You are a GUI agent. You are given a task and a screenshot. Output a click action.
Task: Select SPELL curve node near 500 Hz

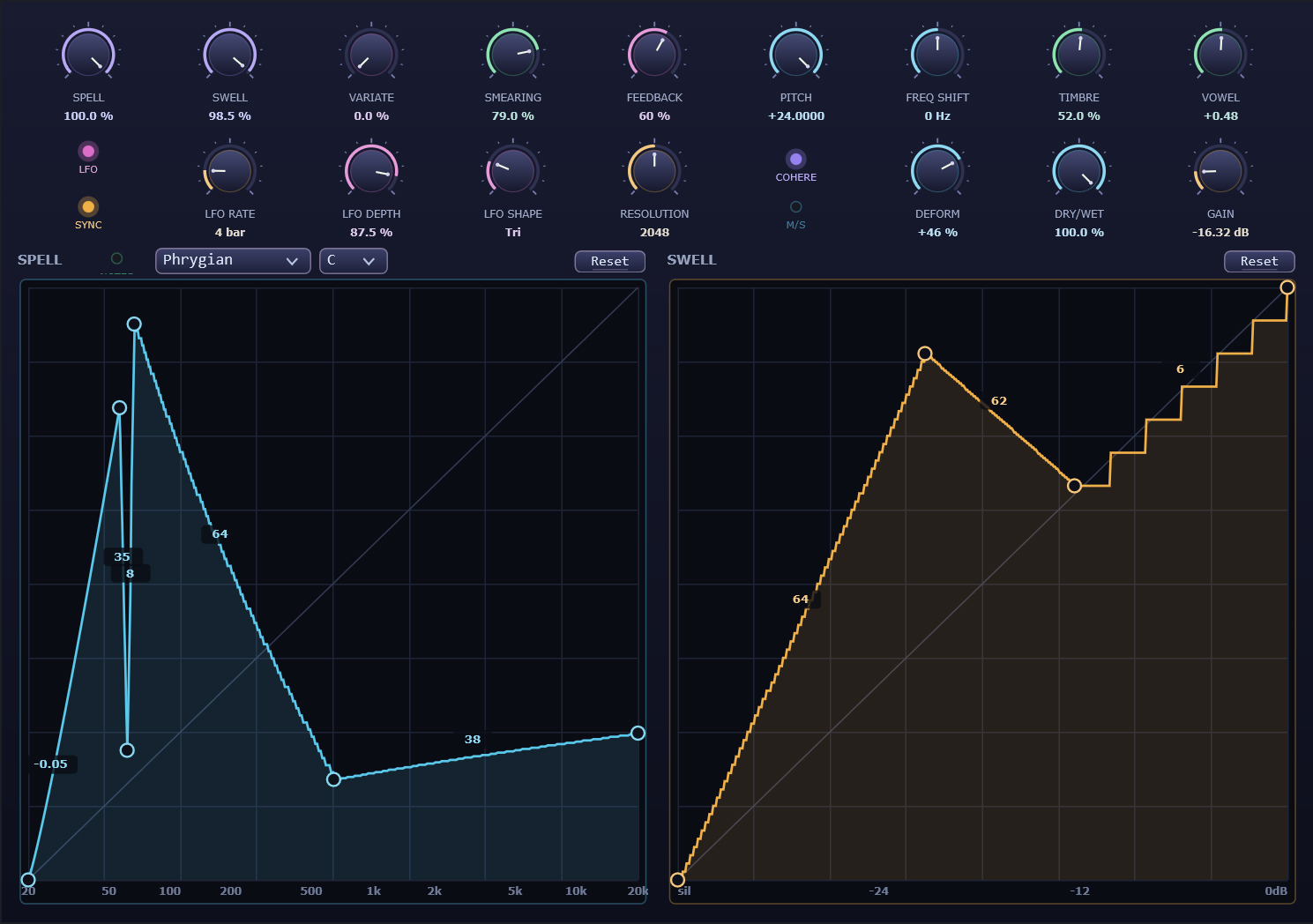tap(333, 779)
